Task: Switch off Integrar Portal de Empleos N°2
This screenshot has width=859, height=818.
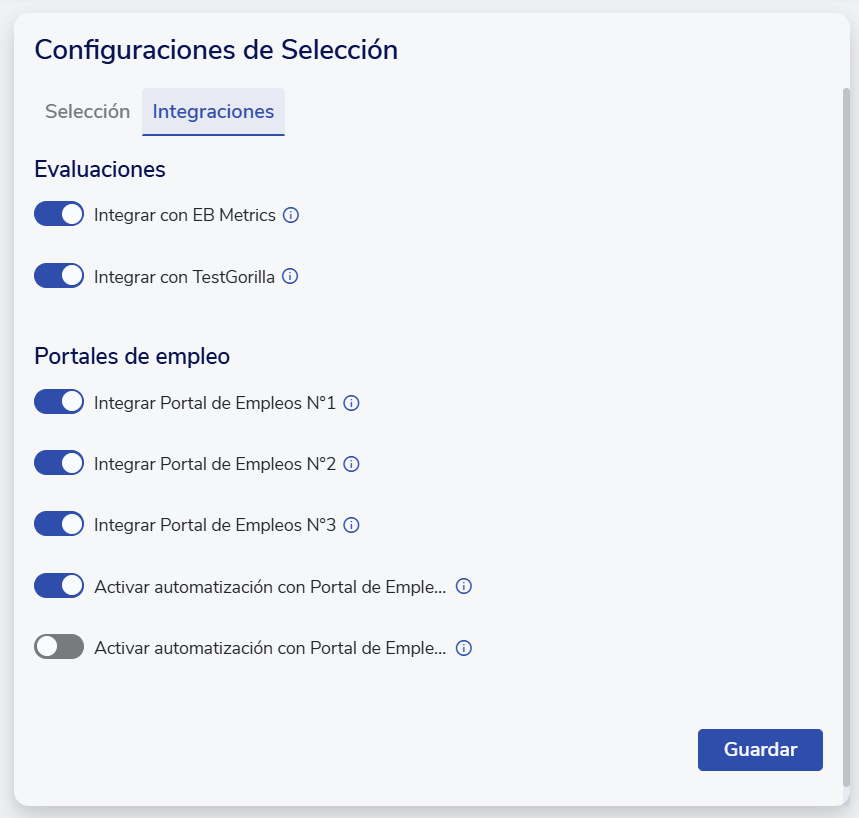Action: [x=59, y=463]
